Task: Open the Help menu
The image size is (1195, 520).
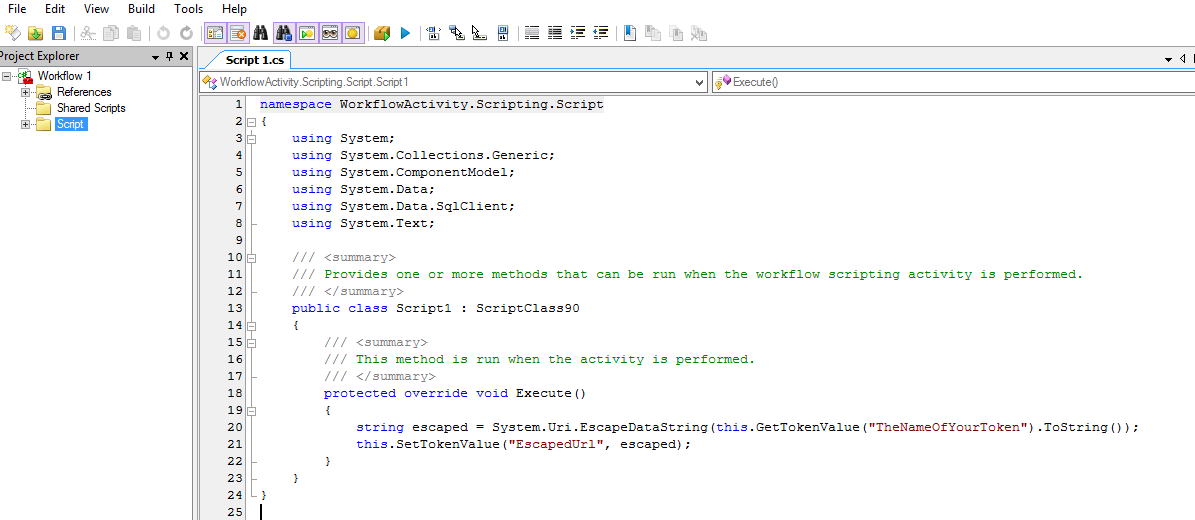Action: 234,9
